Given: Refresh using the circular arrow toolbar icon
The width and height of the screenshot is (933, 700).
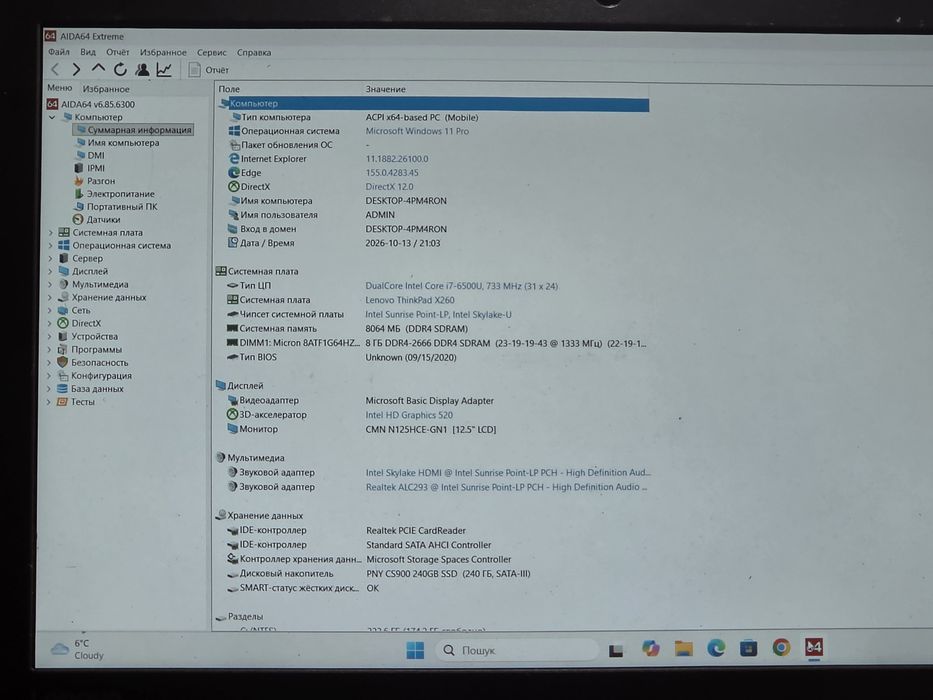Looking at the screenshot, I should (120, 70).
